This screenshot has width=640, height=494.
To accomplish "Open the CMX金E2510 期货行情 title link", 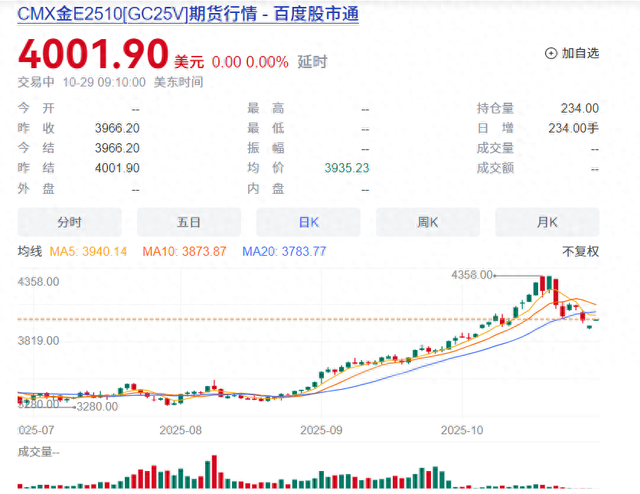I will click(x=188, y=14).
